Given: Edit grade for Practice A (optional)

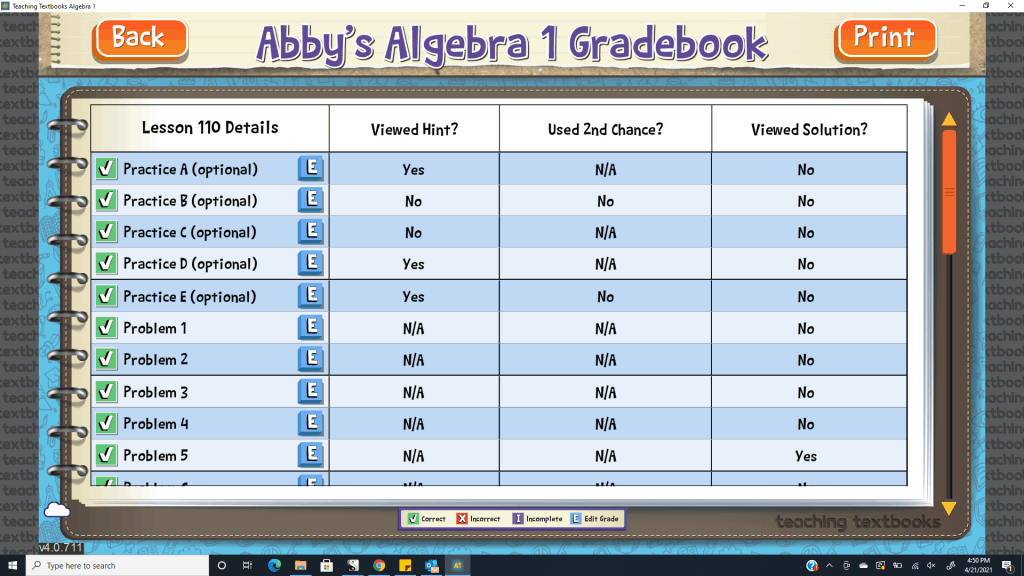Looking at the screenshot, I should click(x=311, y=168).
